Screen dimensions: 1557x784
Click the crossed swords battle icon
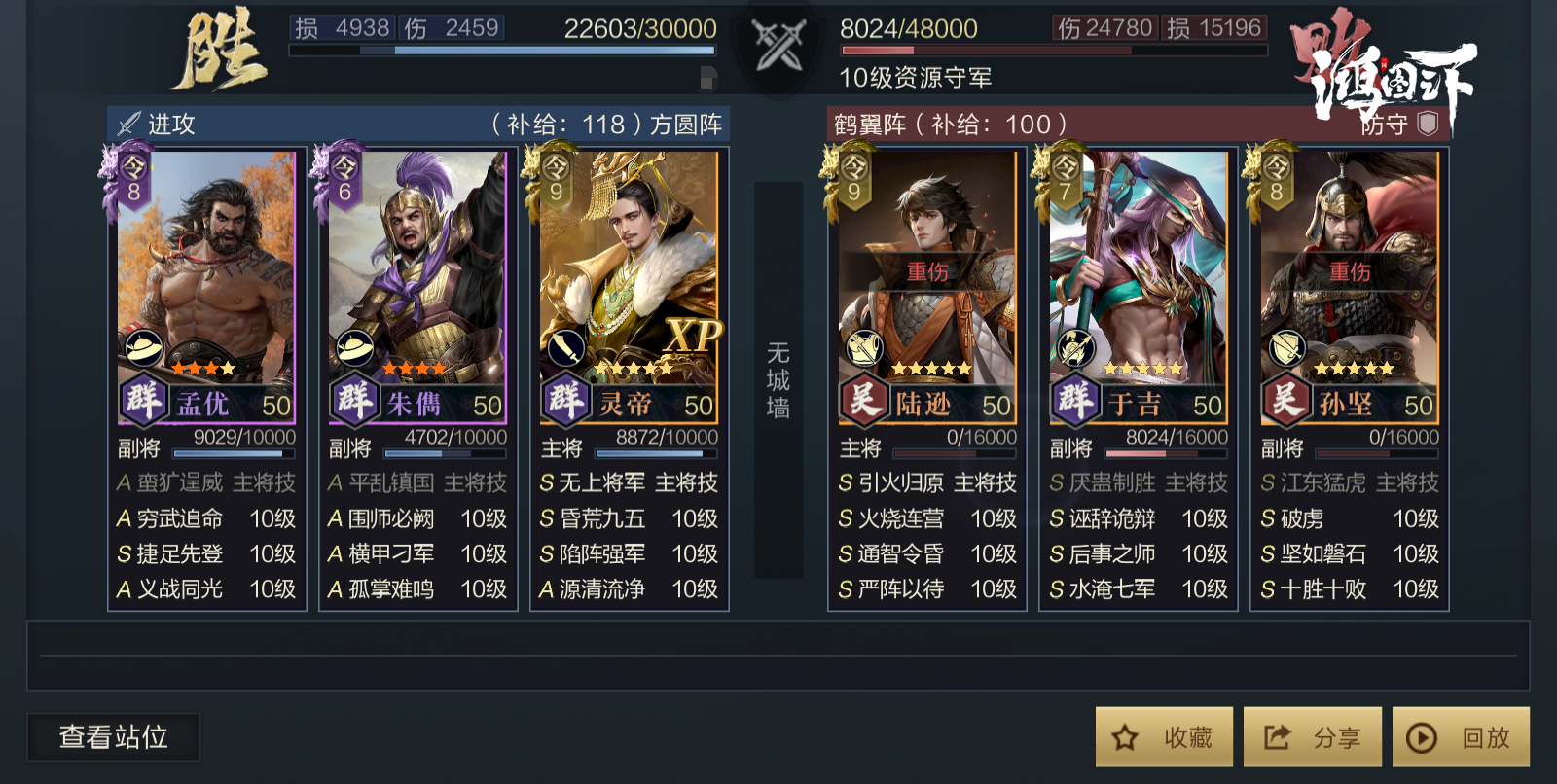pyautogui.click(x=779, y=46)
